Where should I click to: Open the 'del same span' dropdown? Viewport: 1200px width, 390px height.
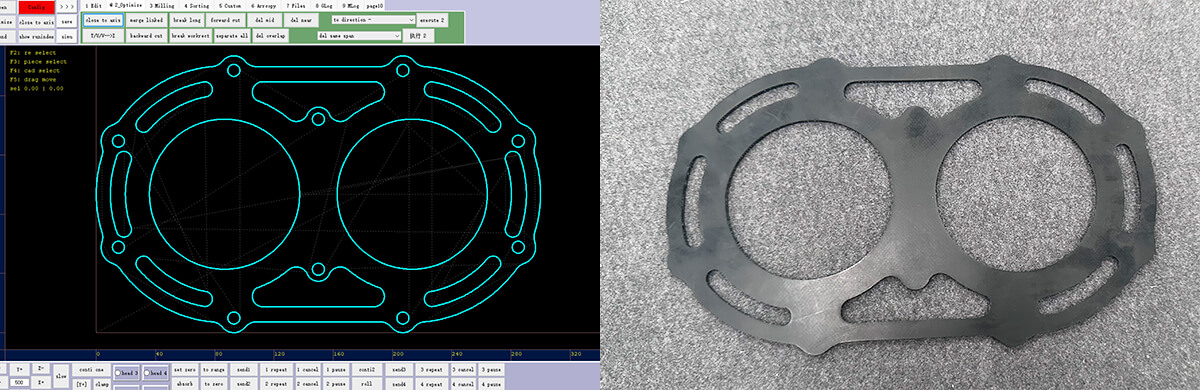click(359, 36)
